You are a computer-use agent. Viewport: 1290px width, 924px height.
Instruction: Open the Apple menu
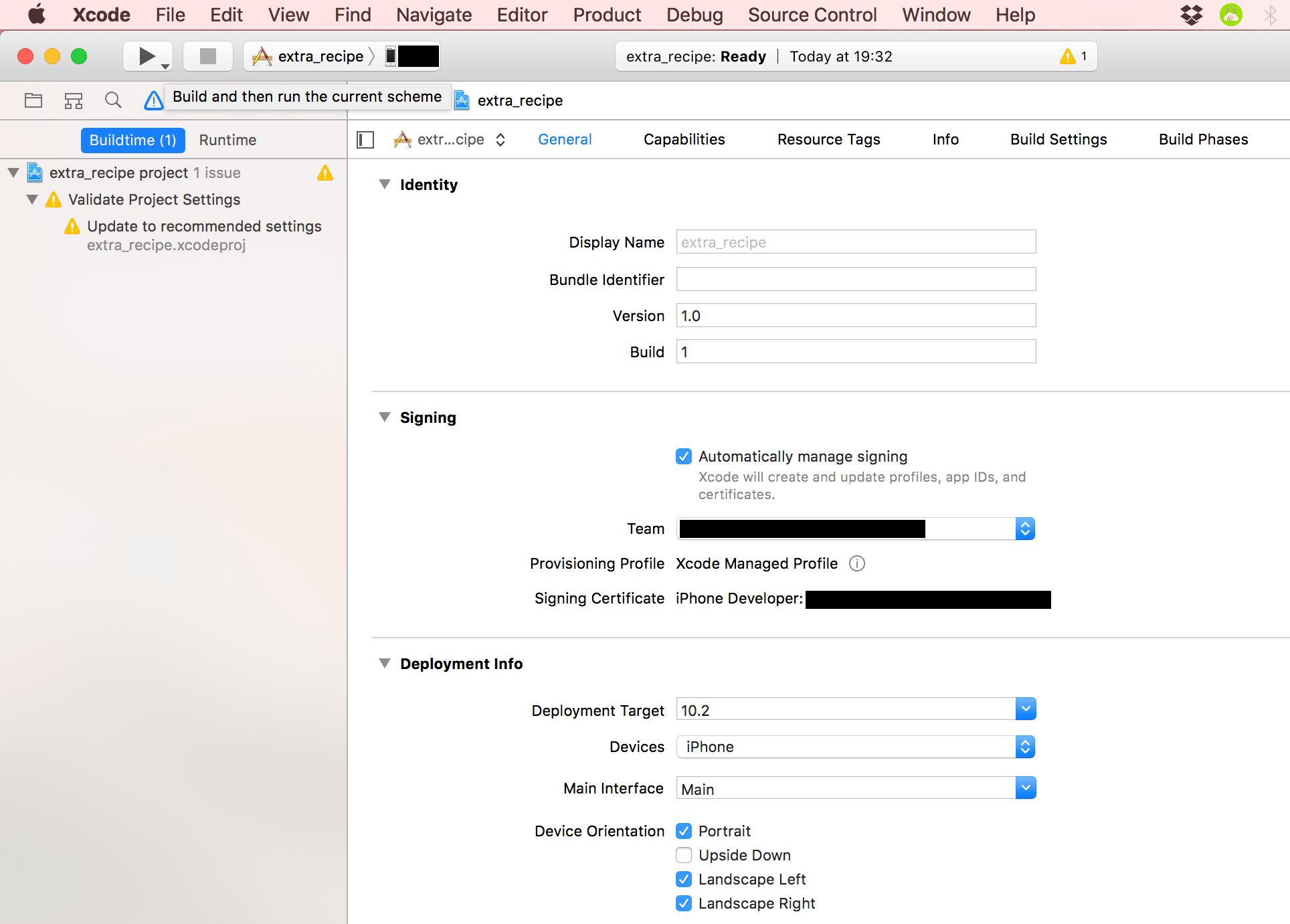[37, 14]
